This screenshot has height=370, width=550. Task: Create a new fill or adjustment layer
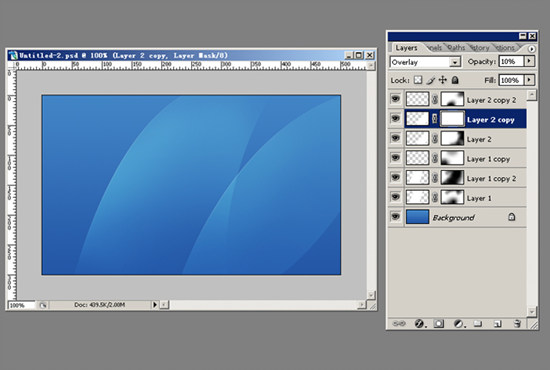tap(459, 323)
